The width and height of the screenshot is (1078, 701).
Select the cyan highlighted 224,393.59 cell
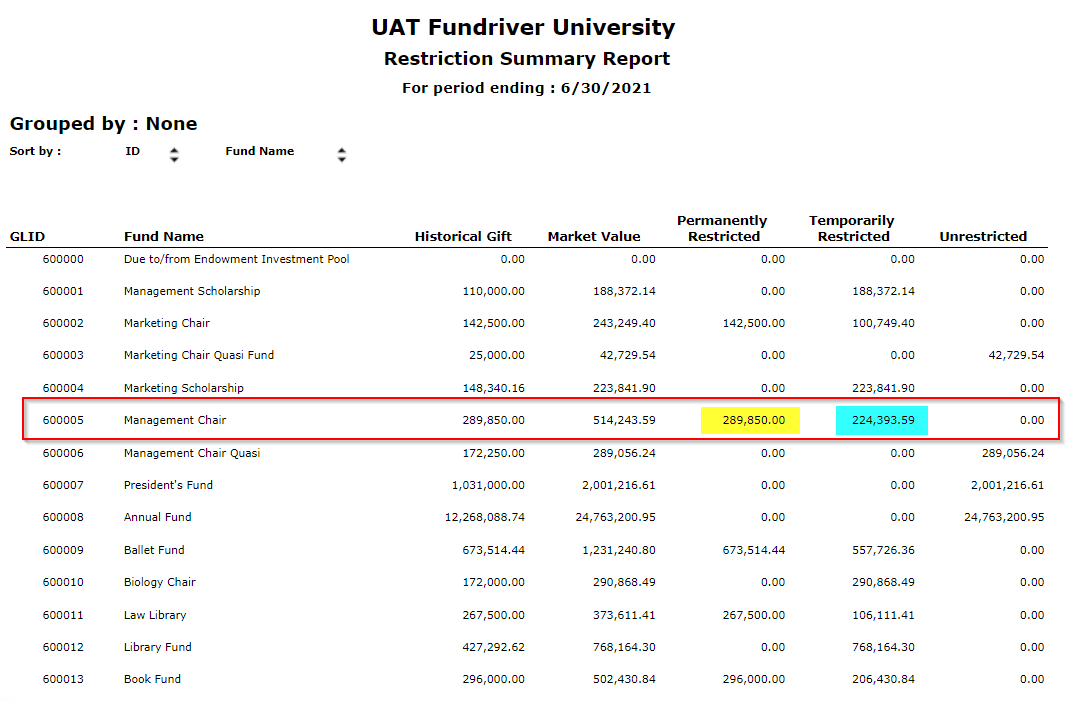coord(881,420)
